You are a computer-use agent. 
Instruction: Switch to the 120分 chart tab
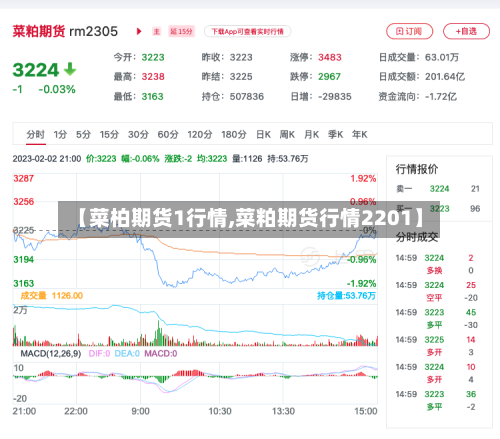(x=200, y=135)
